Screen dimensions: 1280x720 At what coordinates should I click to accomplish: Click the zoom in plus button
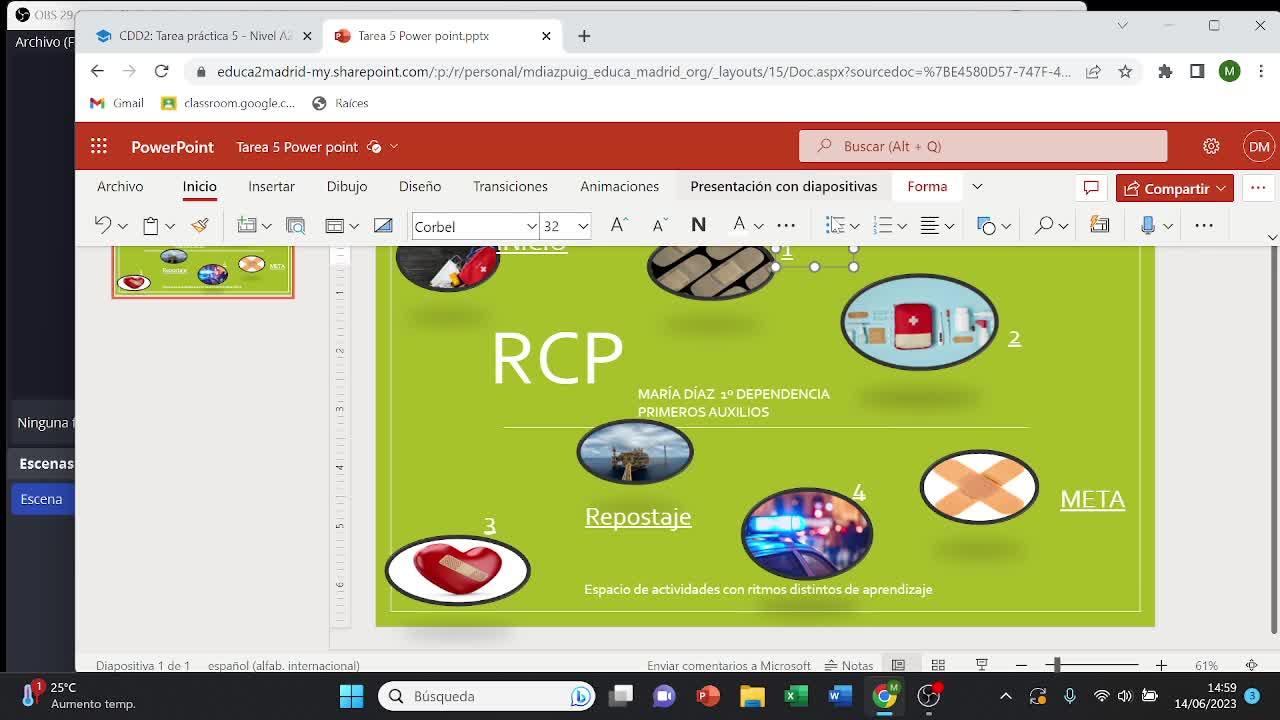[x=1161, y=665]
